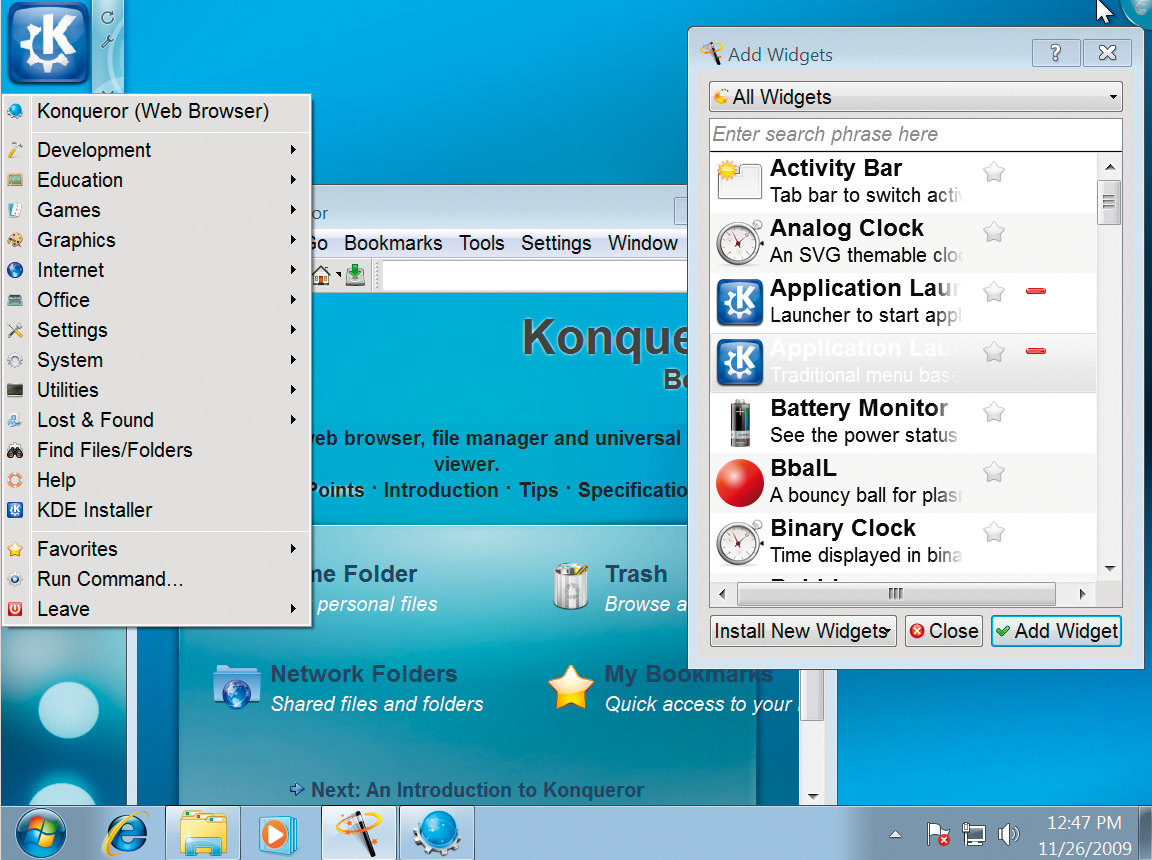Click the Close button in Add Widgets
The width and height of the screenshot is (1152, 860).
pos(944,631)
